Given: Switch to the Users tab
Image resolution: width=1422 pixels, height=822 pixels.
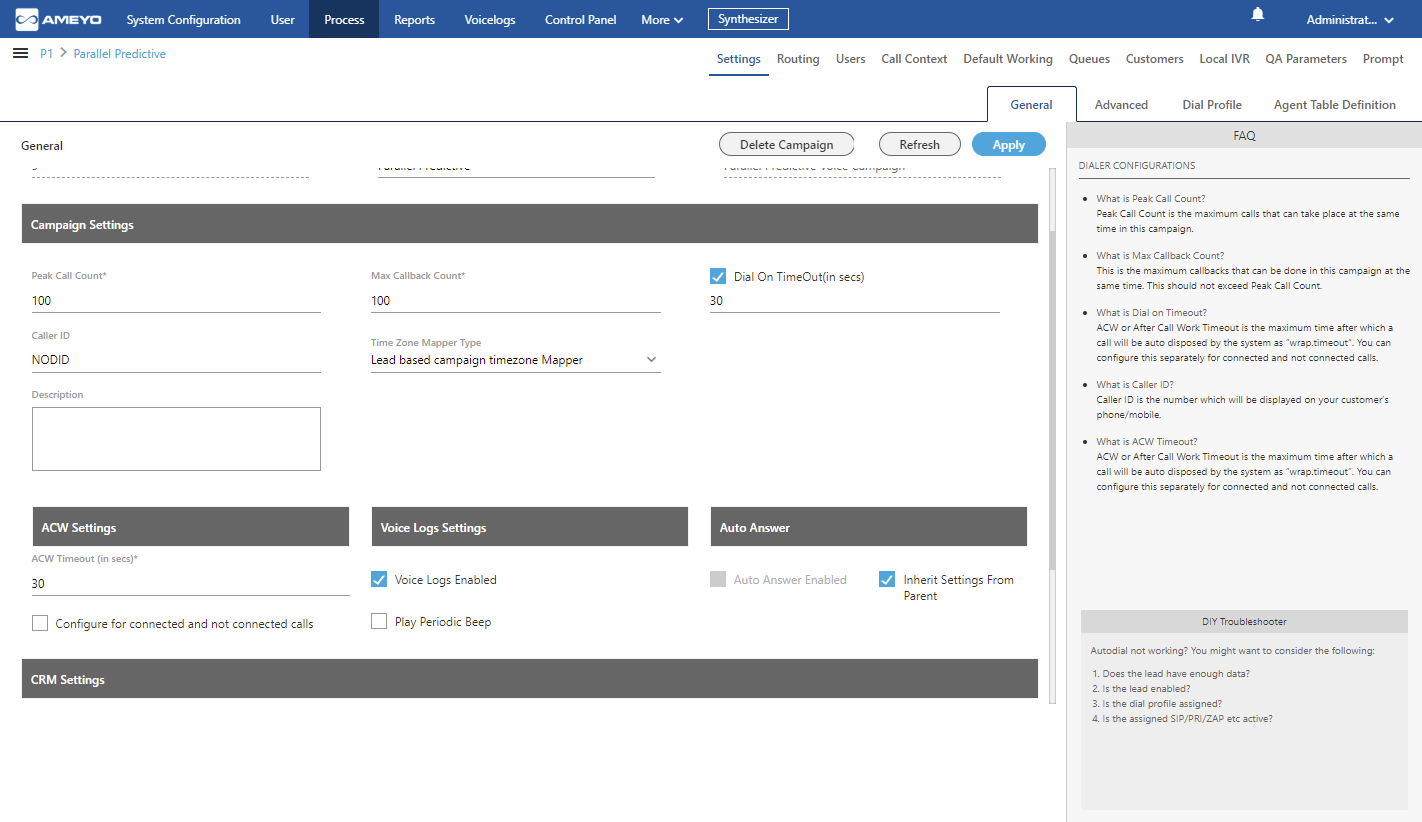Looking at the screenshot, I should point(851,59).
